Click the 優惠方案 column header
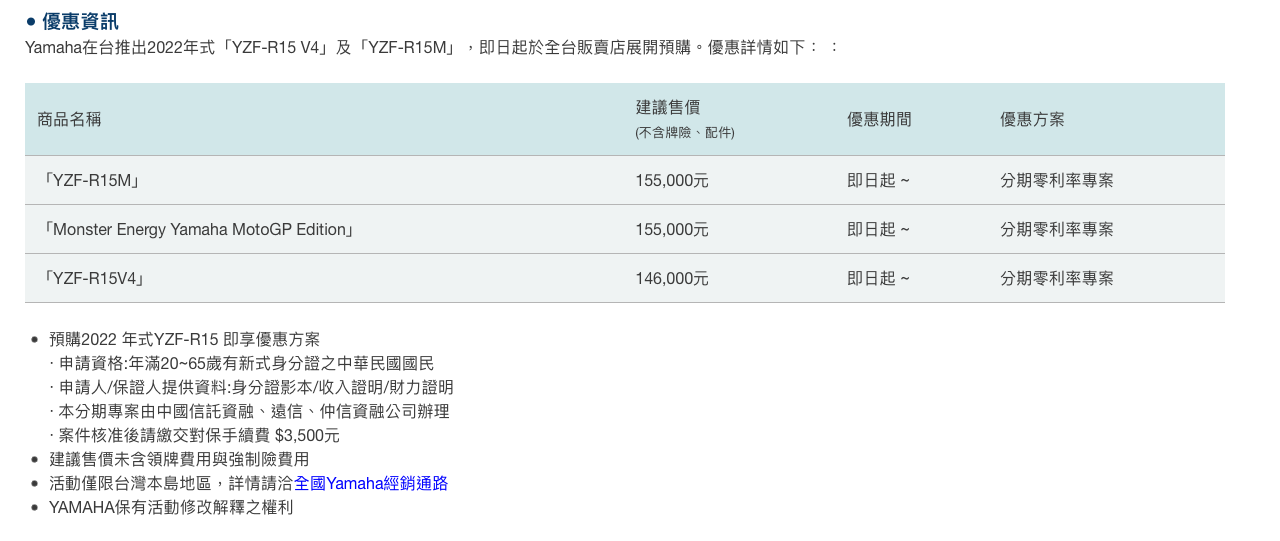Viewport: 1280px width, 541px height. 1032,119
